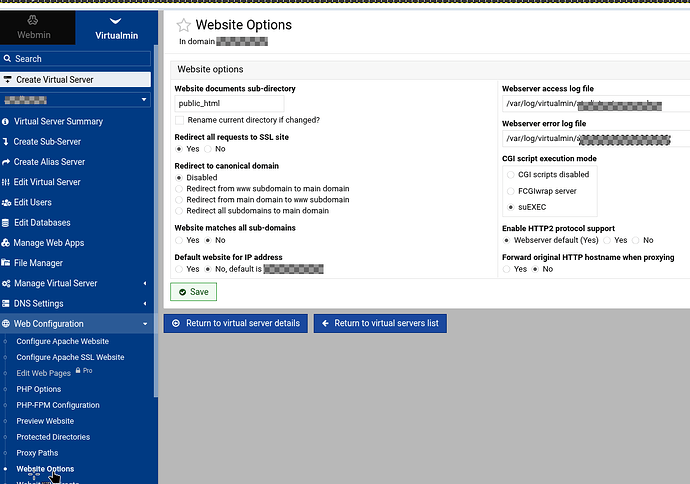Select No for HTTP2 protocol support

635,240
